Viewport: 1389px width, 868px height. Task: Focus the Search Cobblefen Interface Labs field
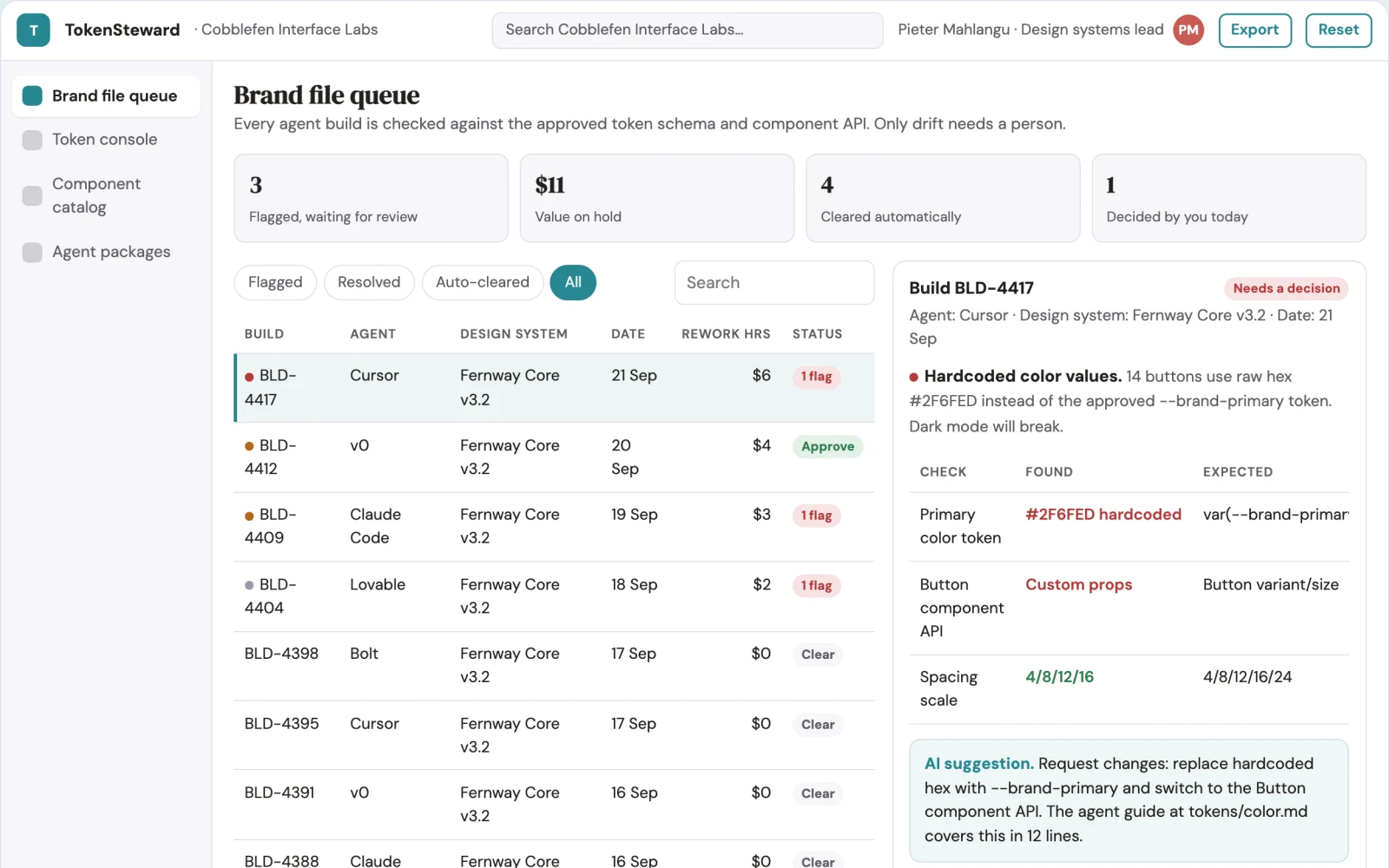click(x=688, y=30)
